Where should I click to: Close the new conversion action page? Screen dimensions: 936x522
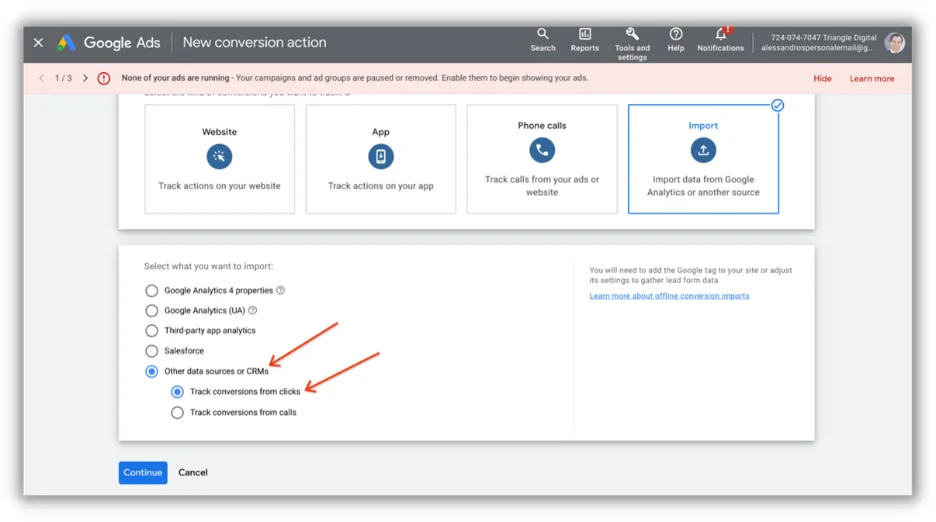tap(38, 42)
